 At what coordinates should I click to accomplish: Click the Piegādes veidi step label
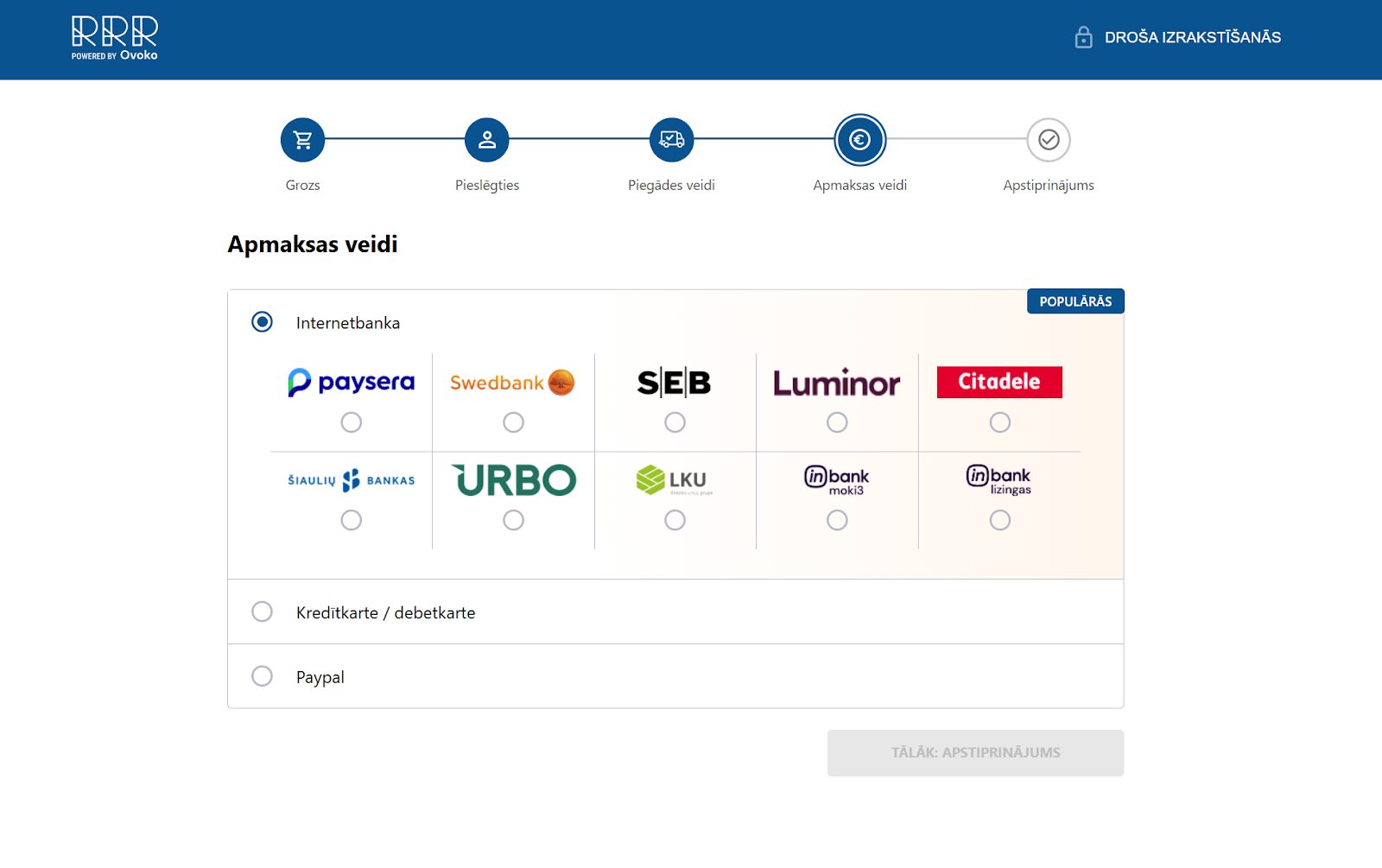point(671,186)
